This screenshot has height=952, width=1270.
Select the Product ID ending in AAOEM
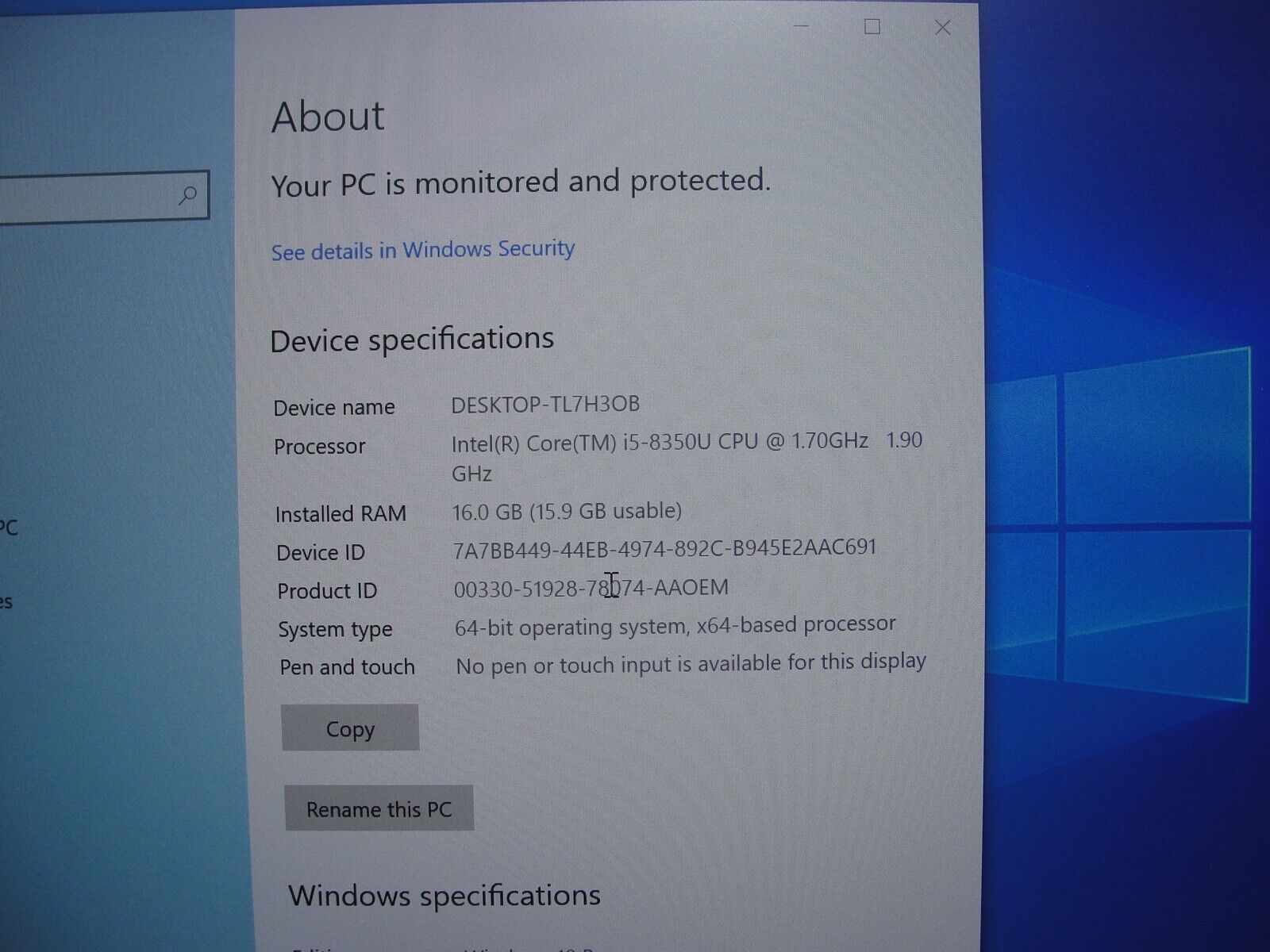tap(591, 588)
